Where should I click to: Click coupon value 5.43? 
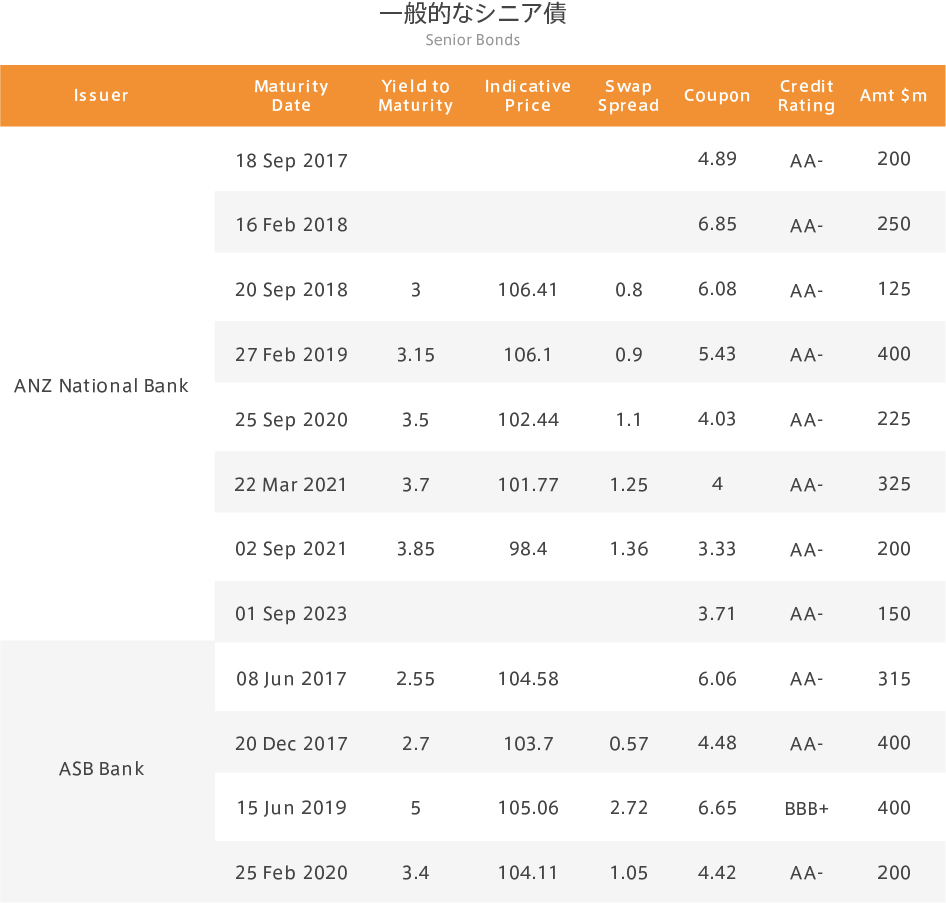point(717,353)
